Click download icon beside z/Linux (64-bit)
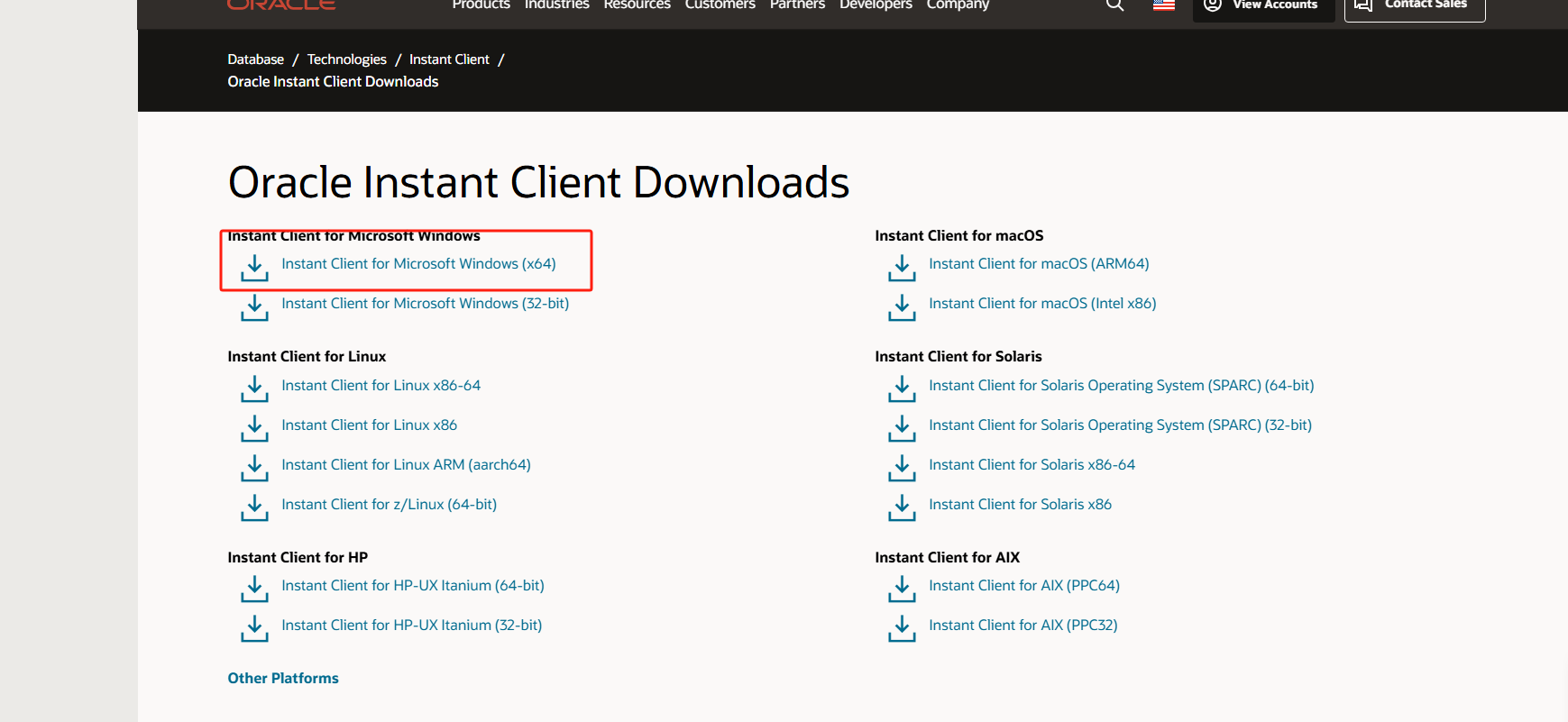Viewport: 1568px width, 722px height. (254, 508)
